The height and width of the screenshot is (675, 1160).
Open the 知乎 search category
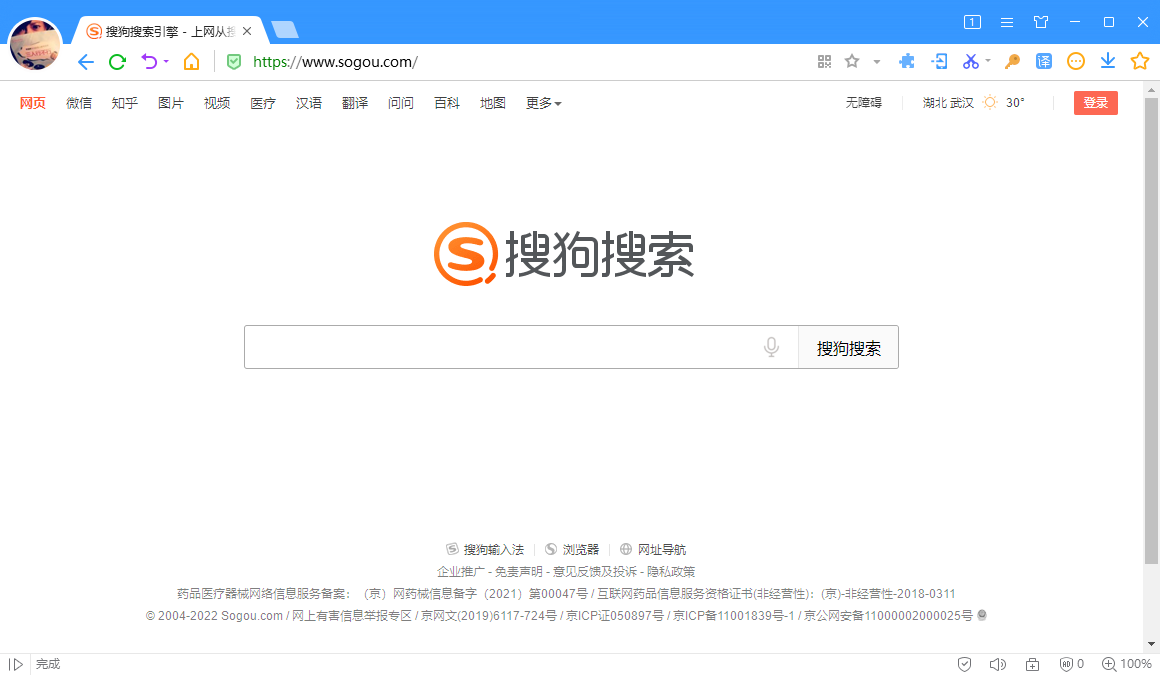click(124, 103)
